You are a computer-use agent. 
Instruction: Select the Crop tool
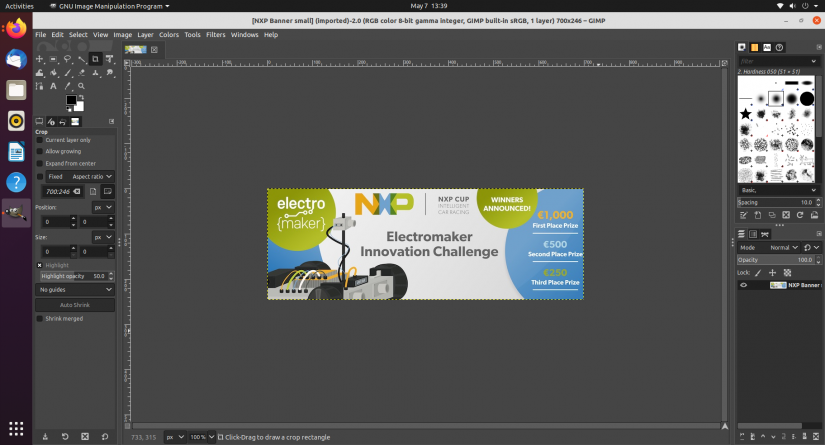click(95, 59)
